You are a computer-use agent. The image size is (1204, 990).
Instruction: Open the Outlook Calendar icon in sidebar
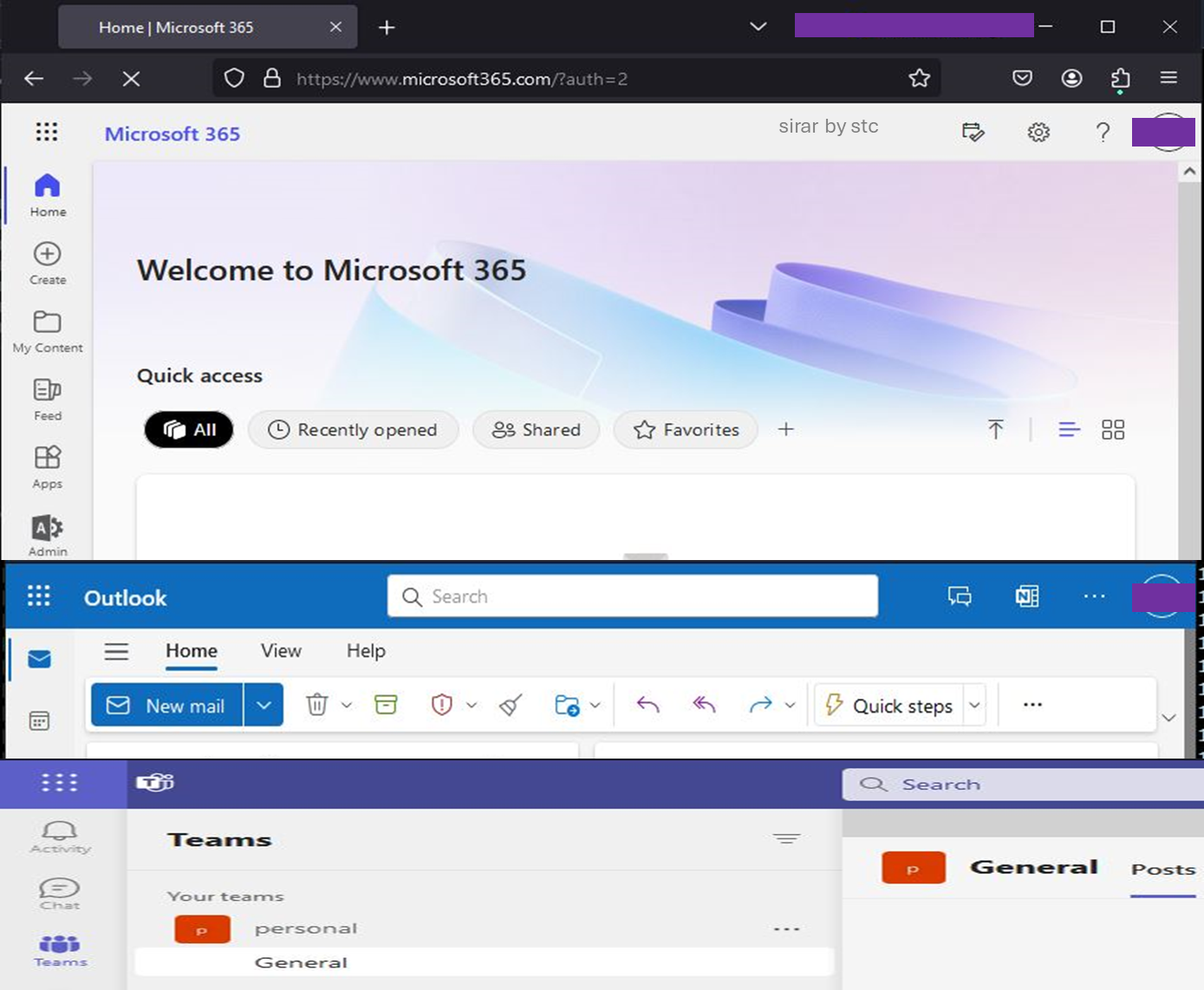click(x=40, y=721)
